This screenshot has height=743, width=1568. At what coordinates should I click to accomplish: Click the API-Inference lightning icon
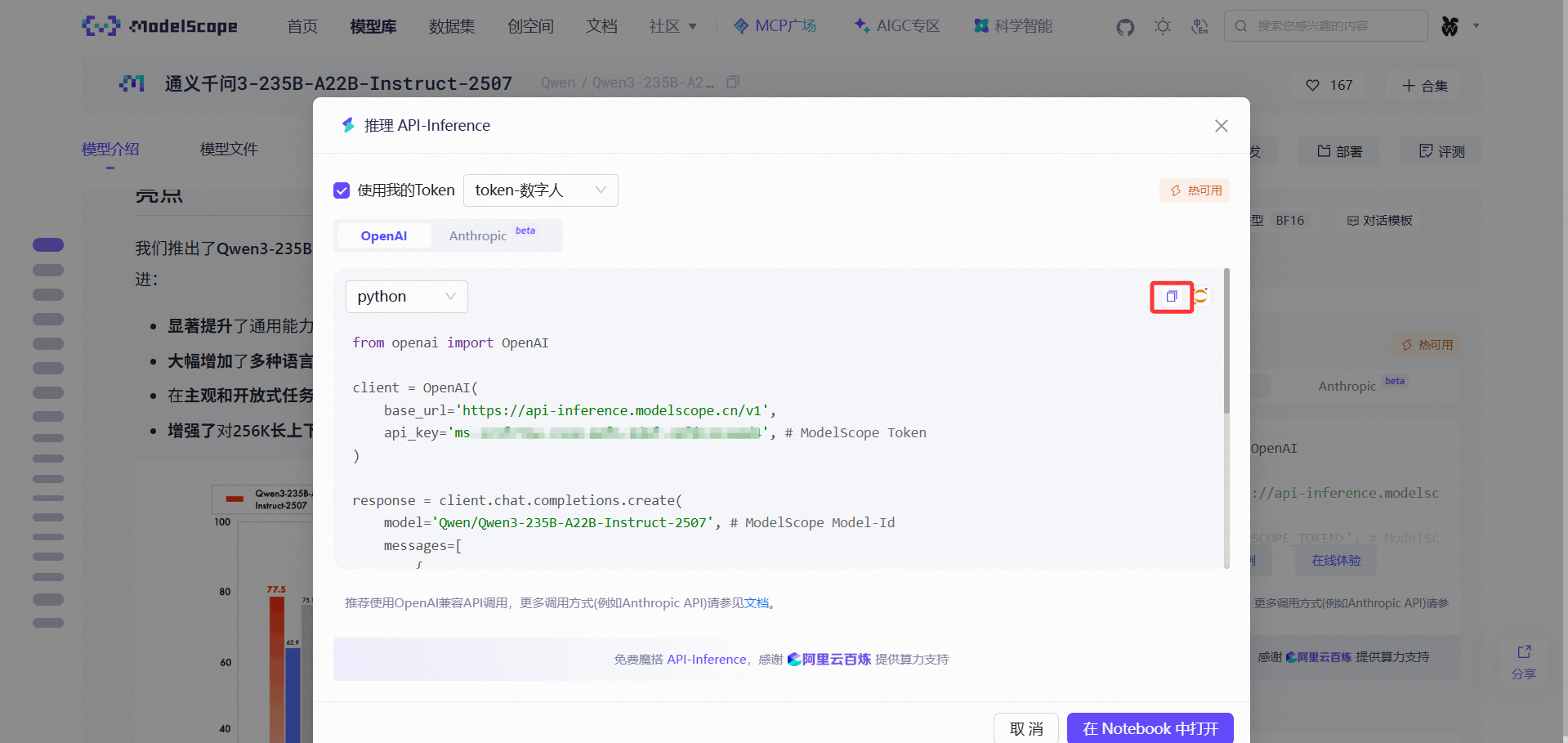click(x=348, y=125)
